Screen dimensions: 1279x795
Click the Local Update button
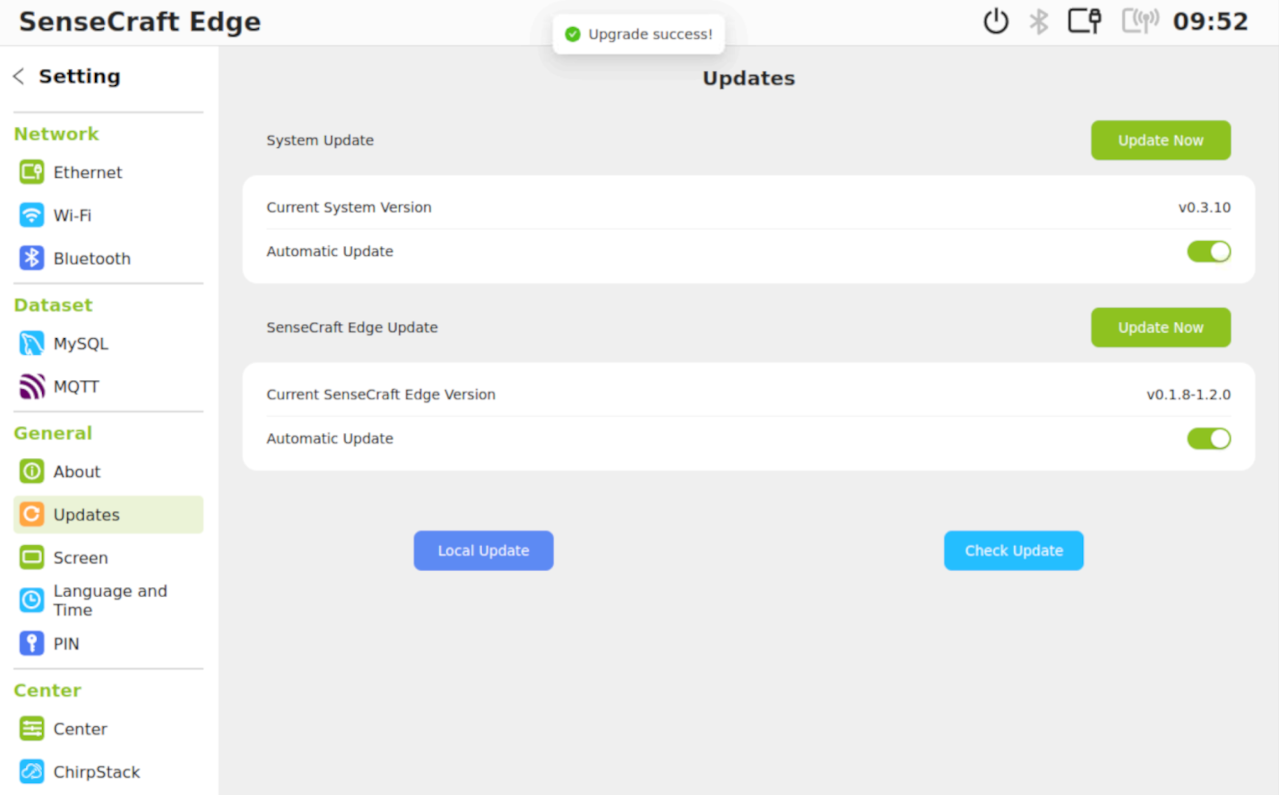click(483, 550)
